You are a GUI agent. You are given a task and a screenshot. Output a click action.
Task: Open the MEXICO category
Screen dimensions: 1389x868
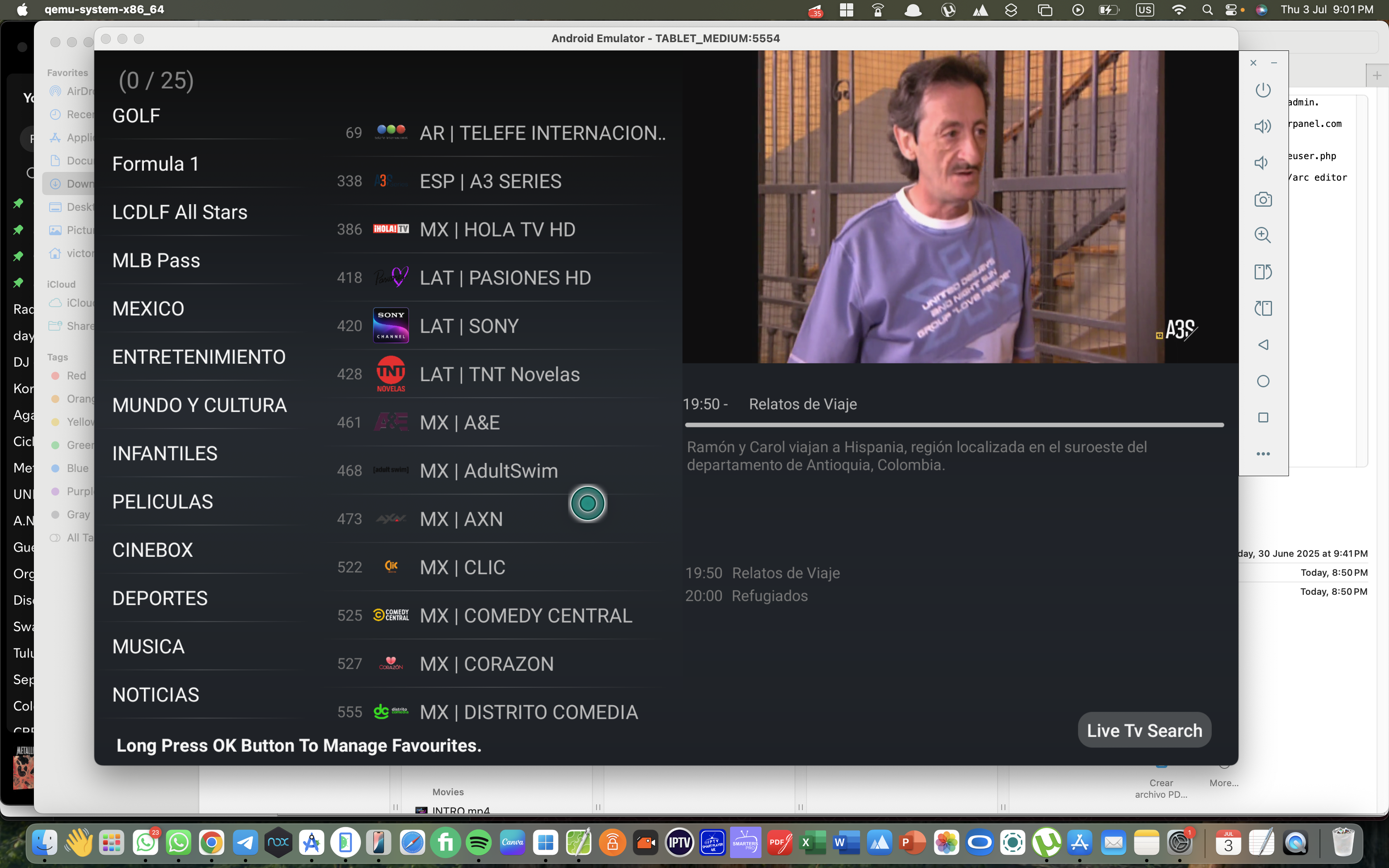pos(148,309)
